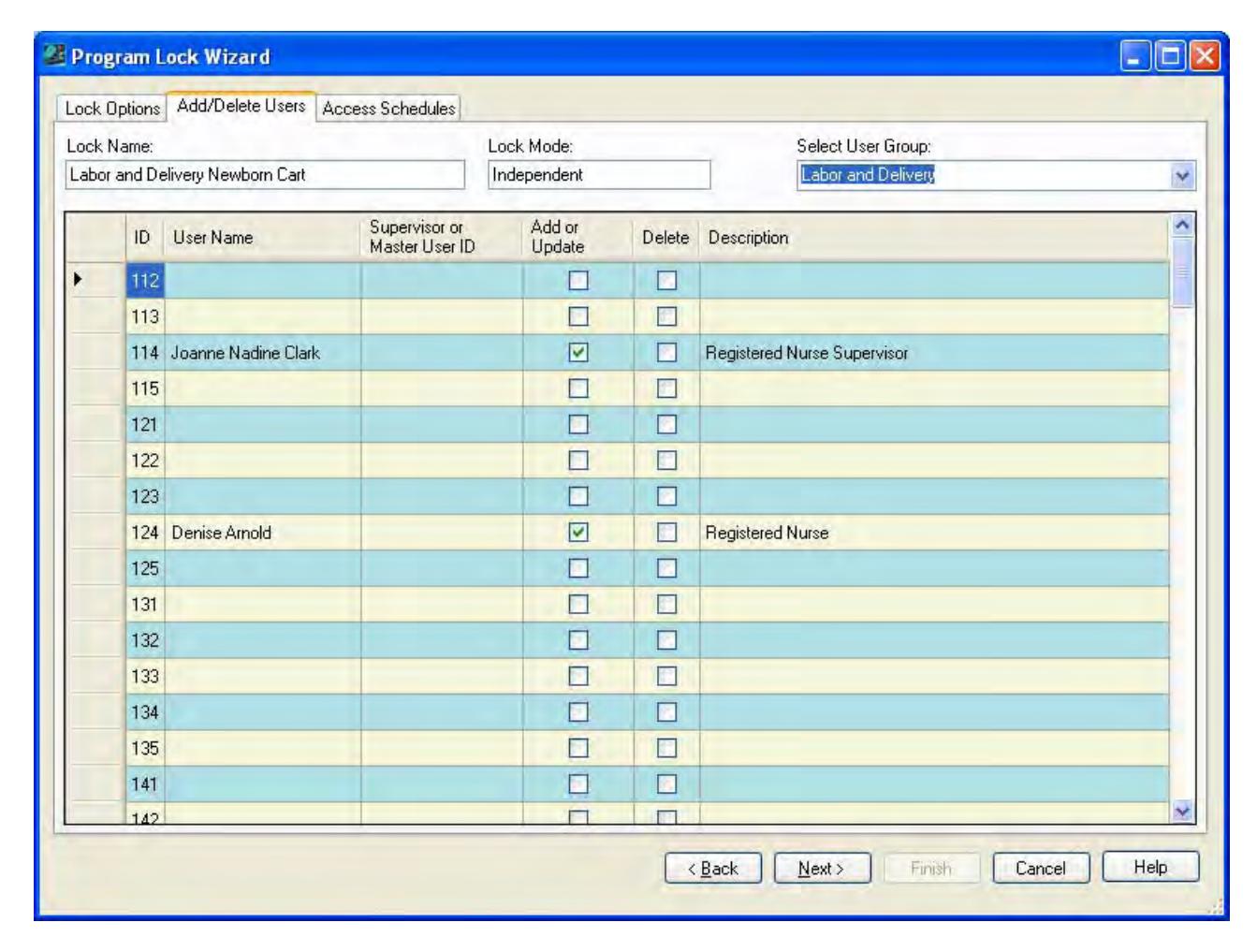Open the Access Schedules tab
The height and width of the screenshot is (952, 1257).
pos(388,109)
